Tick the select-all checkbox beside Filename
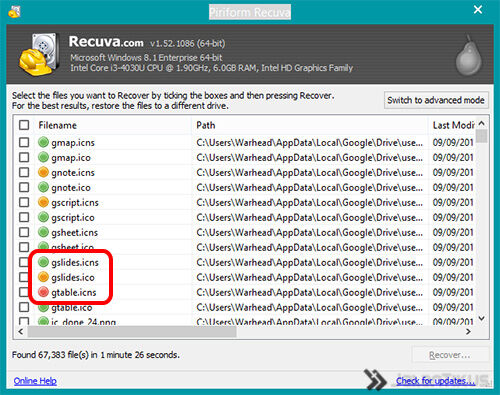This screenshot has width=500, height=395. 24,125
